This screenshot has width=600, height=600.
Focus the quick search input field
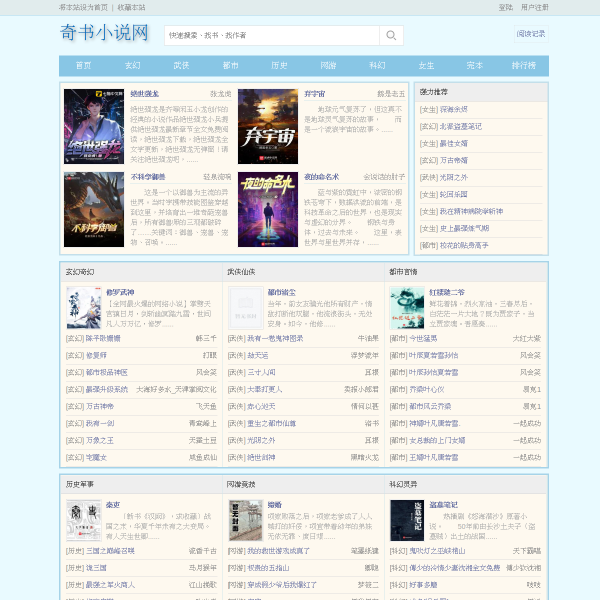[x=272, y=35]
